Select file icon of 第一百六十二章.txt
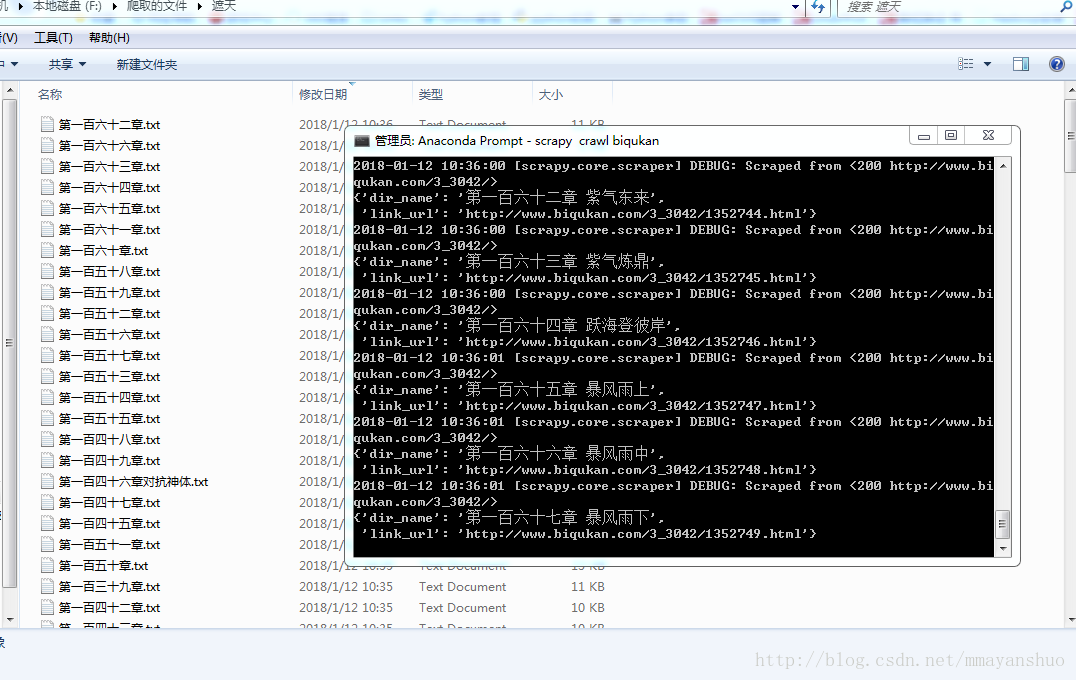This screenshot has height=680, width=1076. pyautogui.click(x=47, y=125)
